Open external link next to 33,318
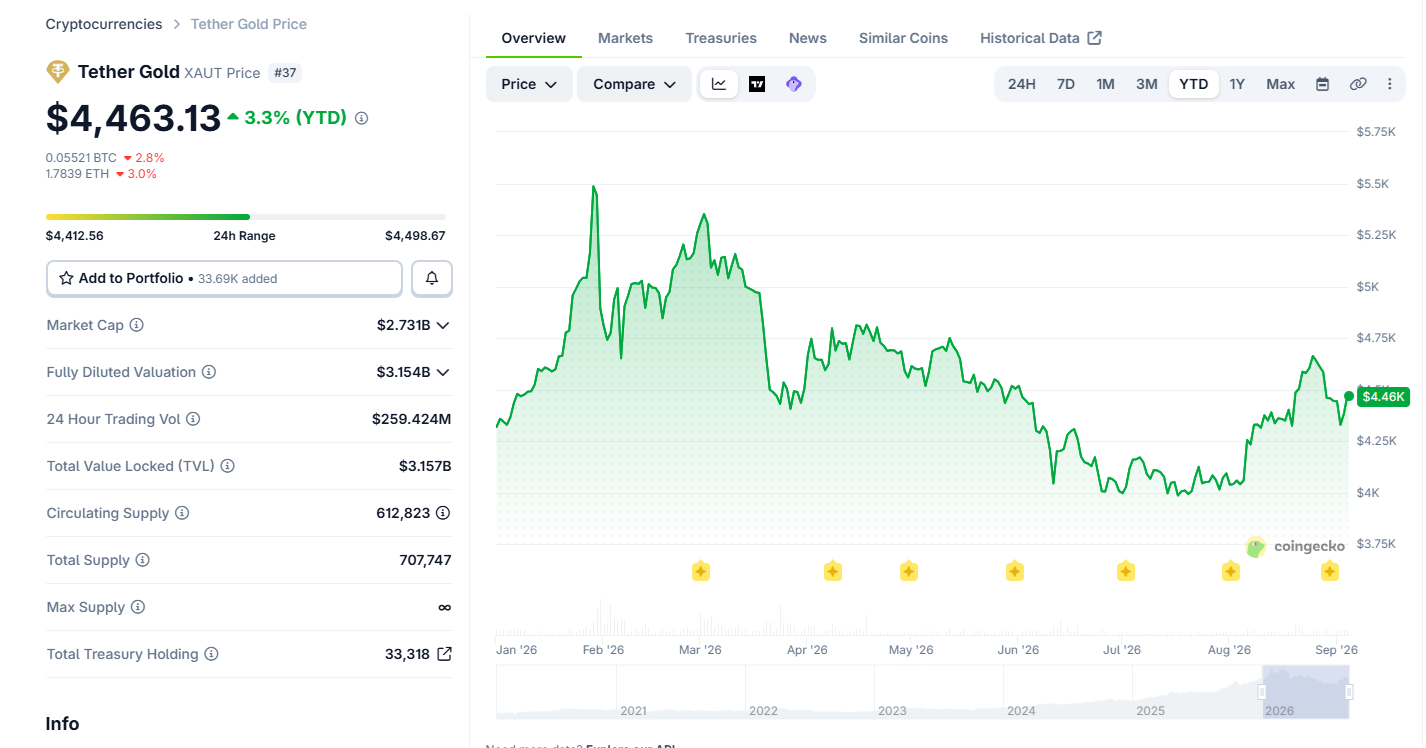Viewport: 1426px width, 748px height. pyautogui.click(x=444, y=654)
